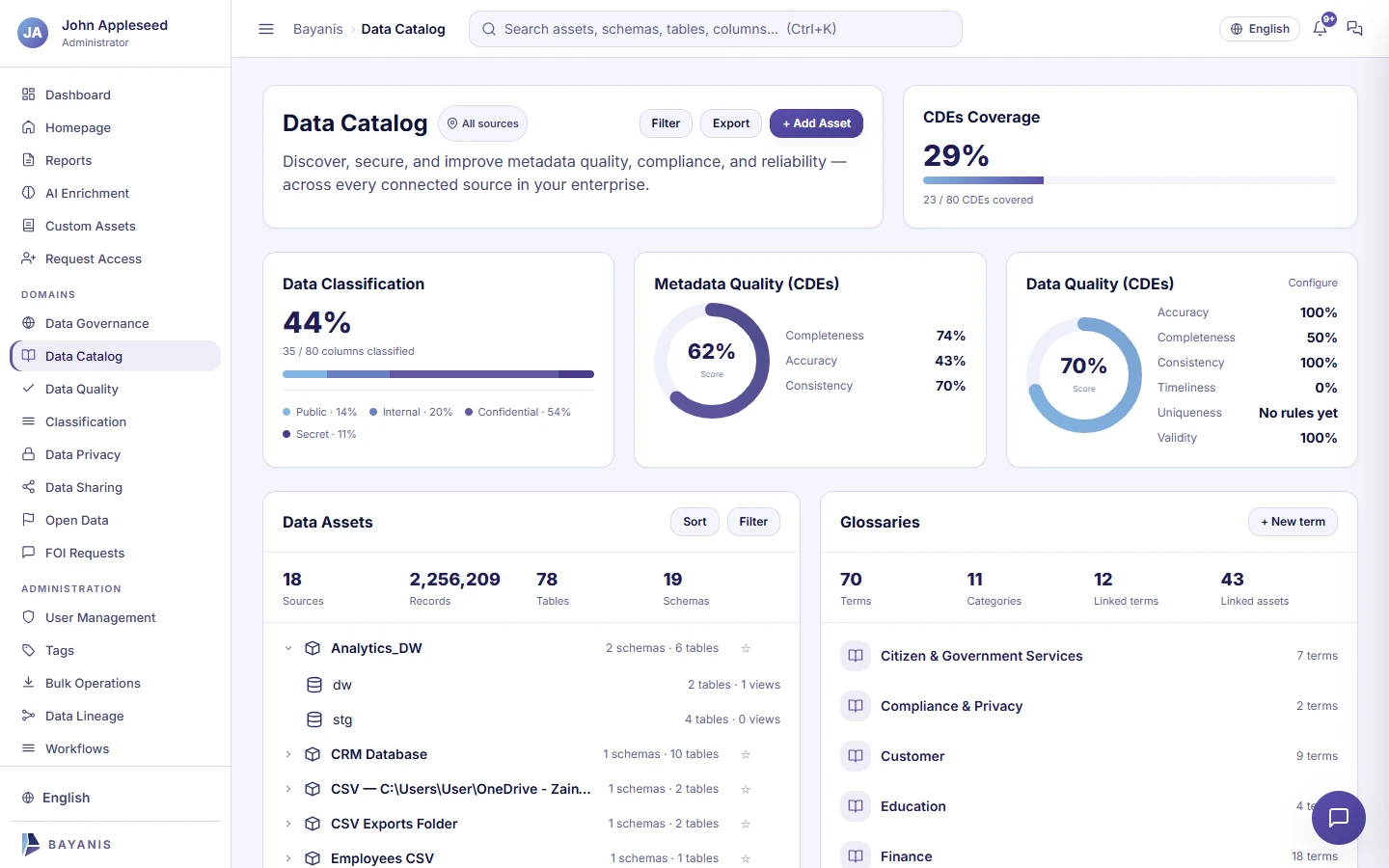Click Export in Data Catalog header
This screenshot has height=868, width=1389.
coord(731,123)
